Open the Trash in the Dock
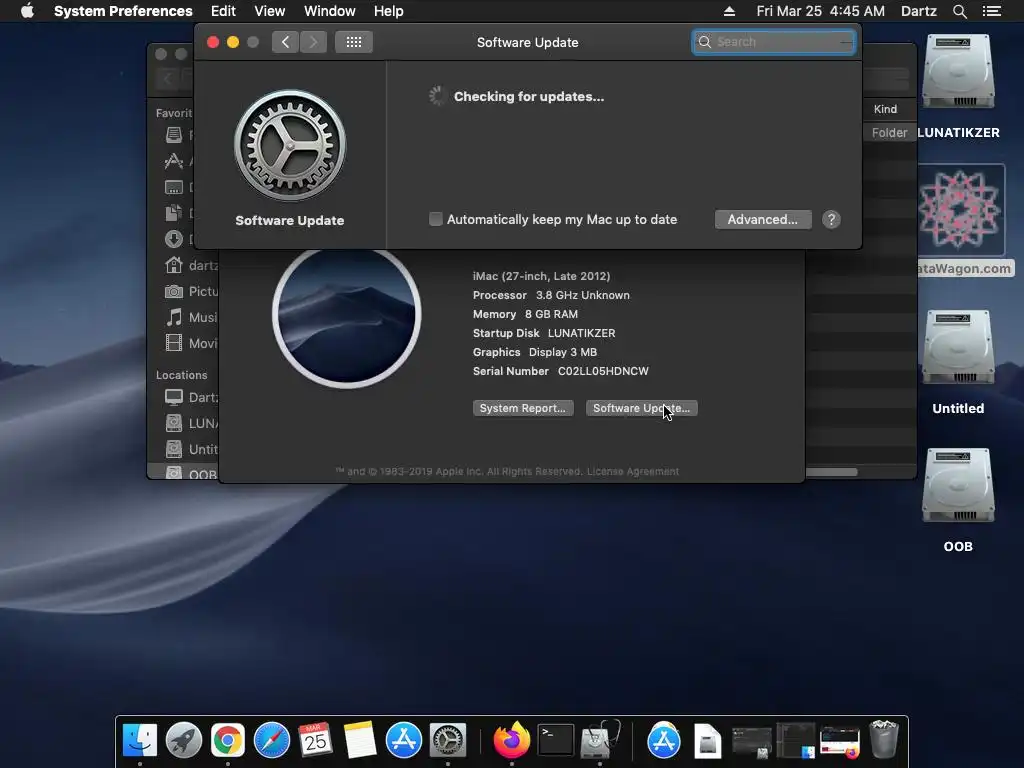This screenshot has height=768, width=1024. click(x=884, y=739)
